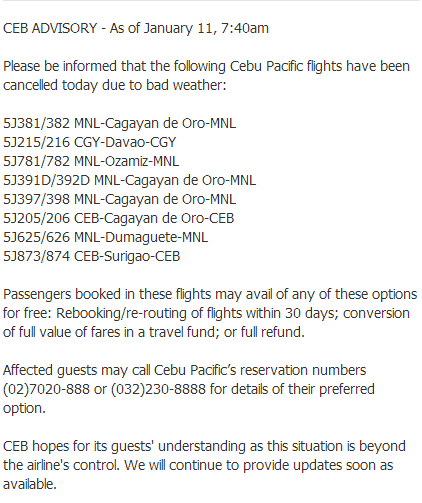
Task: Click the 5J205/206 CEB-Cagayan de Oro-CEB line
Action: [x=119, y=218]
